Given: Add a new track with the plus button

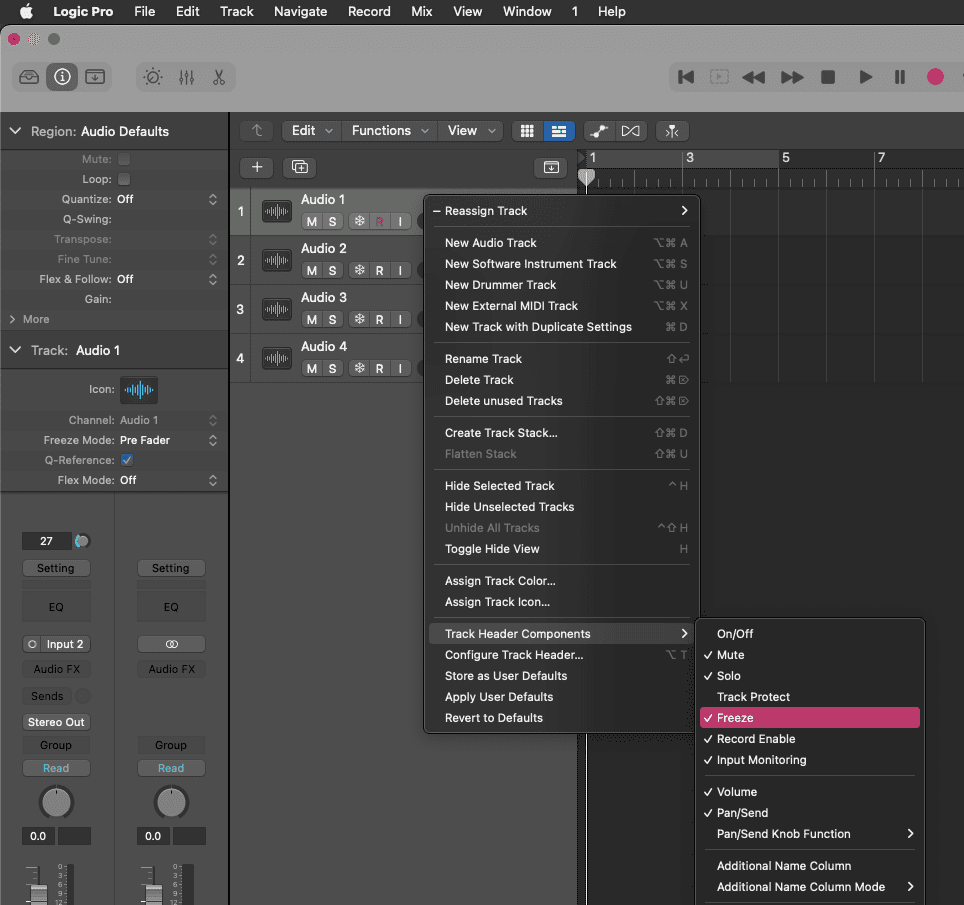Looking at the screenshot, I should 257,167.
